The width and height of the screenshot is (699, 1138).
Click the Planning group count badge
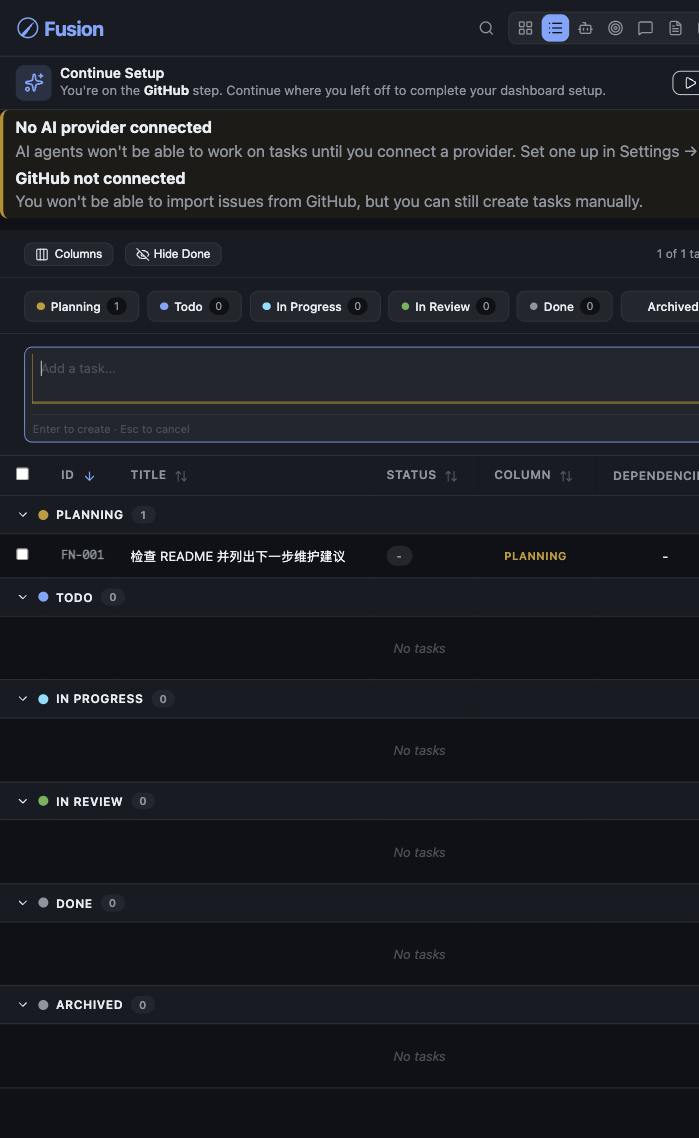144,515
